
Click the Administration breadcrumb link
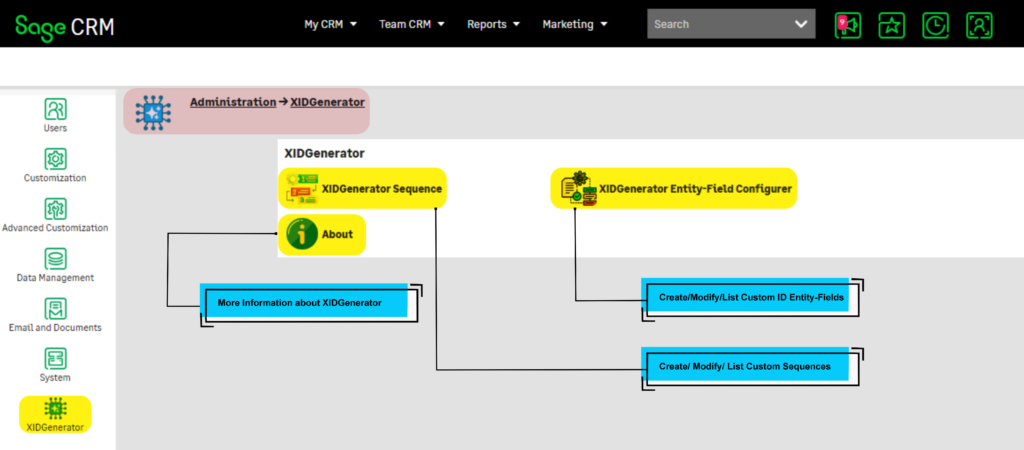[x=232, y=102]
